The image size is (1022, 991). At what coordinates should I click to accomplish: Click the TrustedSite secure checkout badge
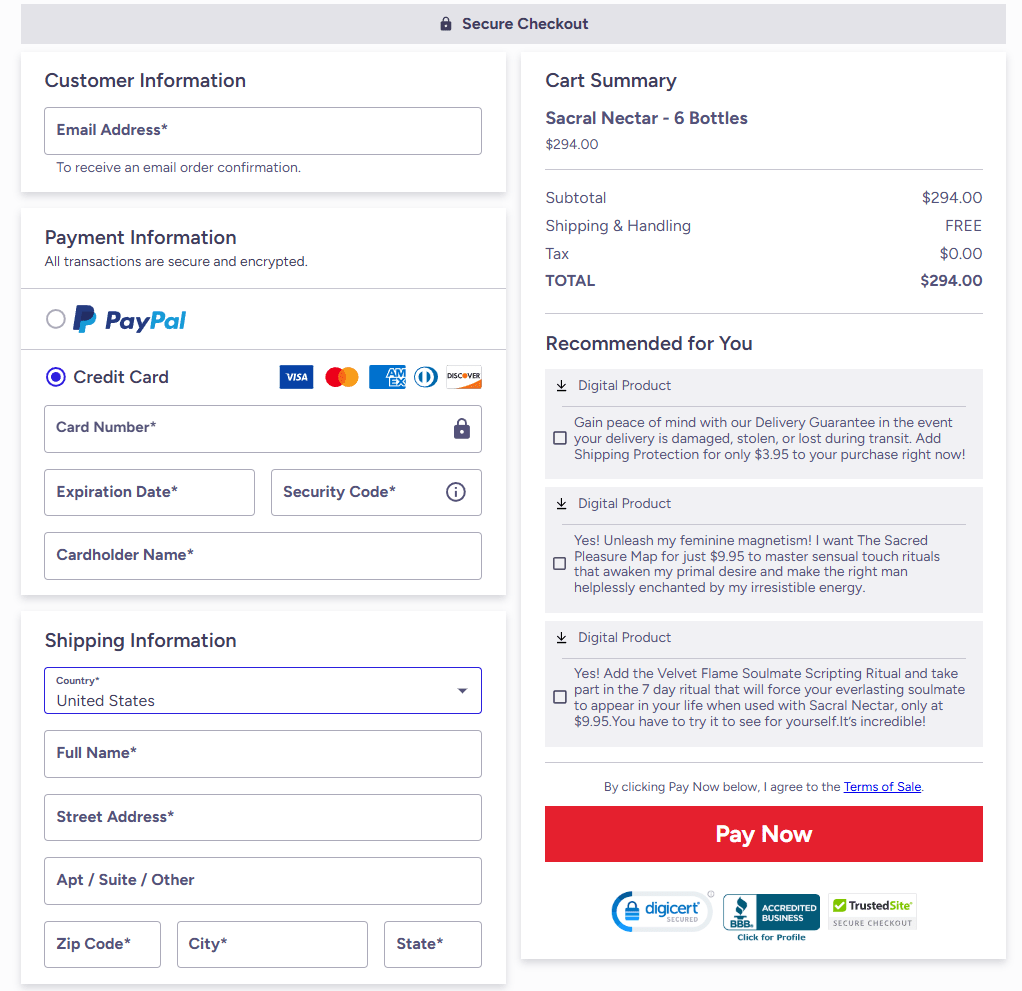tap(872, 911)
